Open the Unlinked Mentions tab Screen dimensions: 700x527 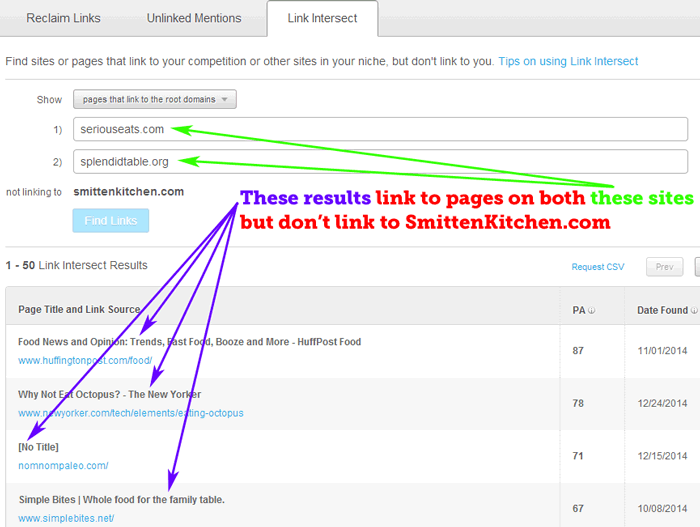point(194,18)
